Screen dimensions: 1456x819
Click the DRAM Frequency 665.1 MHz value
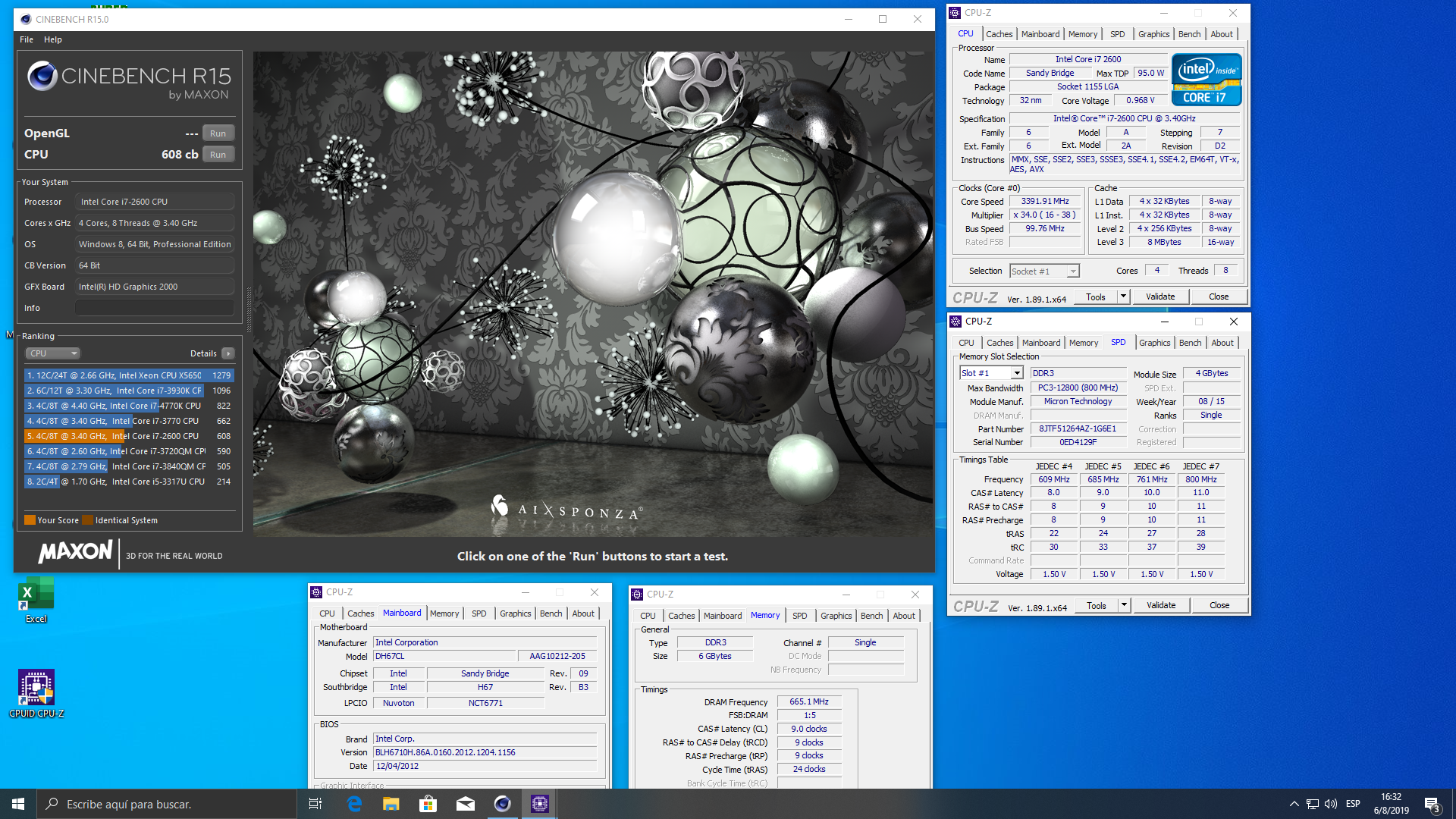[x=808, y=702]
